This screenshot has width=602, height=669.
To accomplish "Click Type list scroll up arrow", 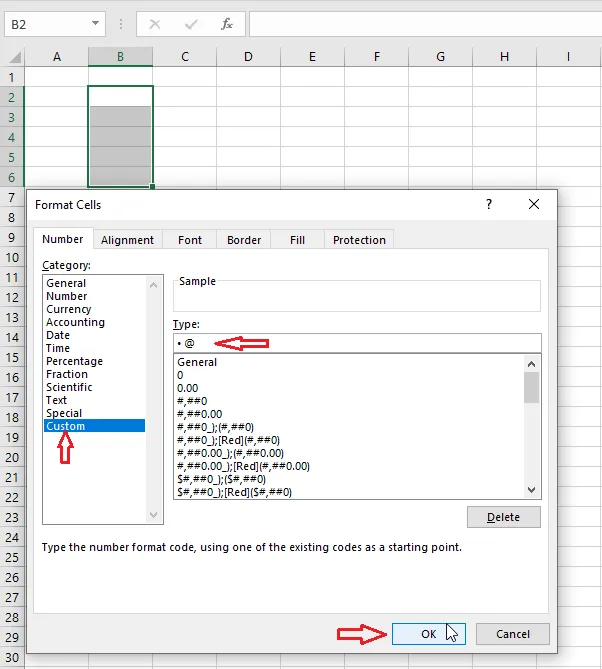I will coord(531,364).
